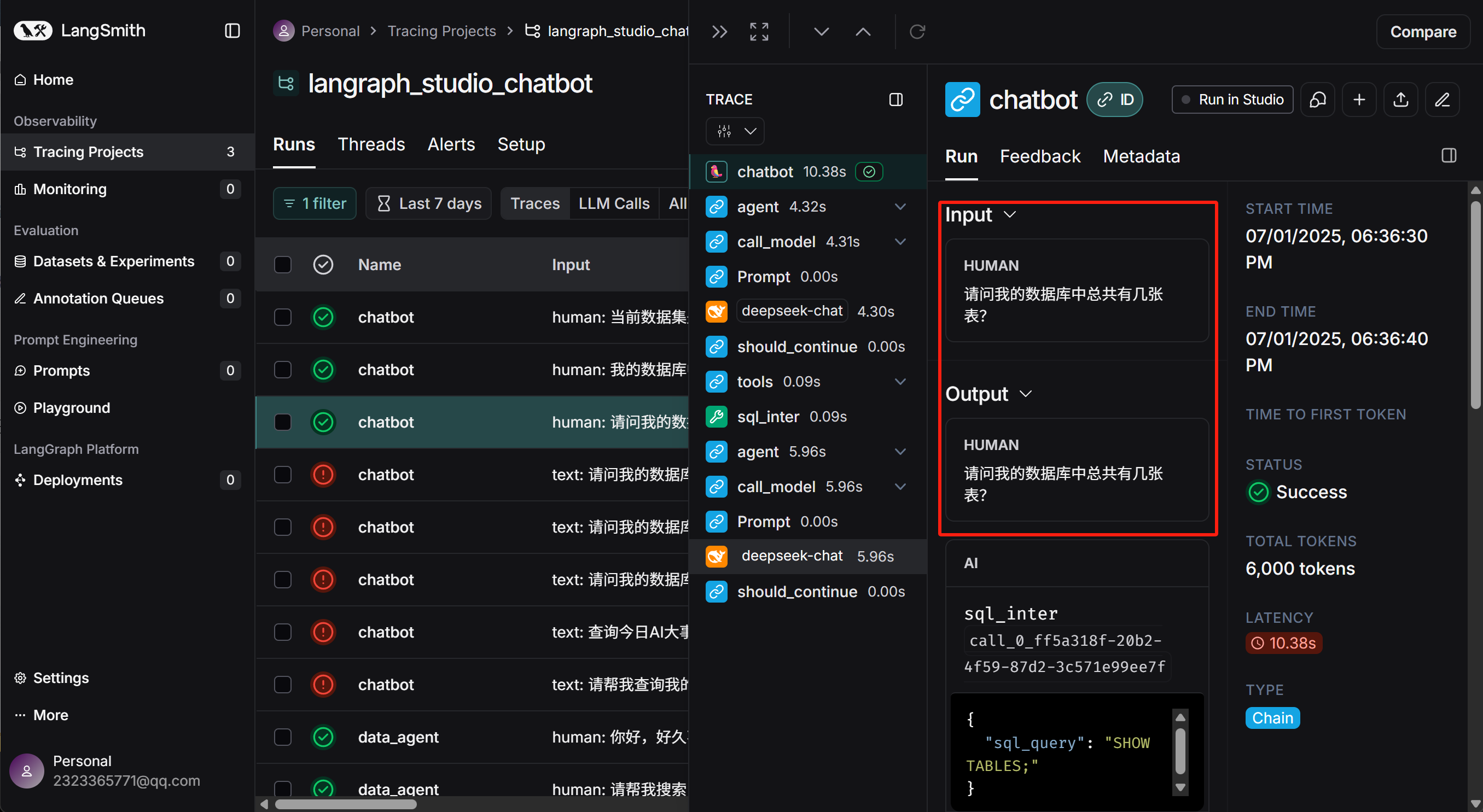Image resolution: width=1483 pixels, height=812 pixels.
Task: Check the highlighted chatbot run checkbox
Action: pyautogui.click(x=283, y=422)
